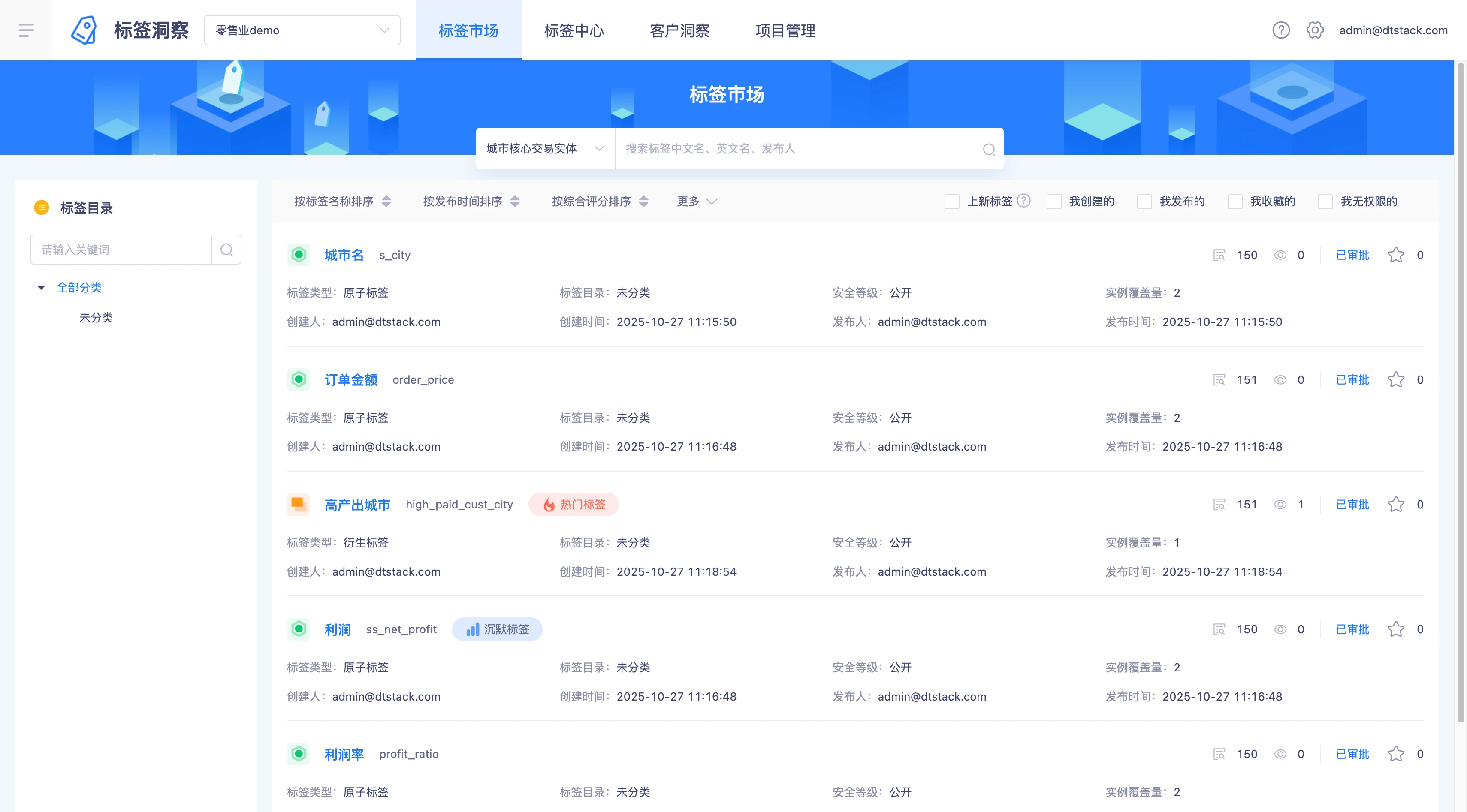This screenshot has width=1467, height=812.
Task: Select 未分类 in the catalog tree
Action: point(96,318)
